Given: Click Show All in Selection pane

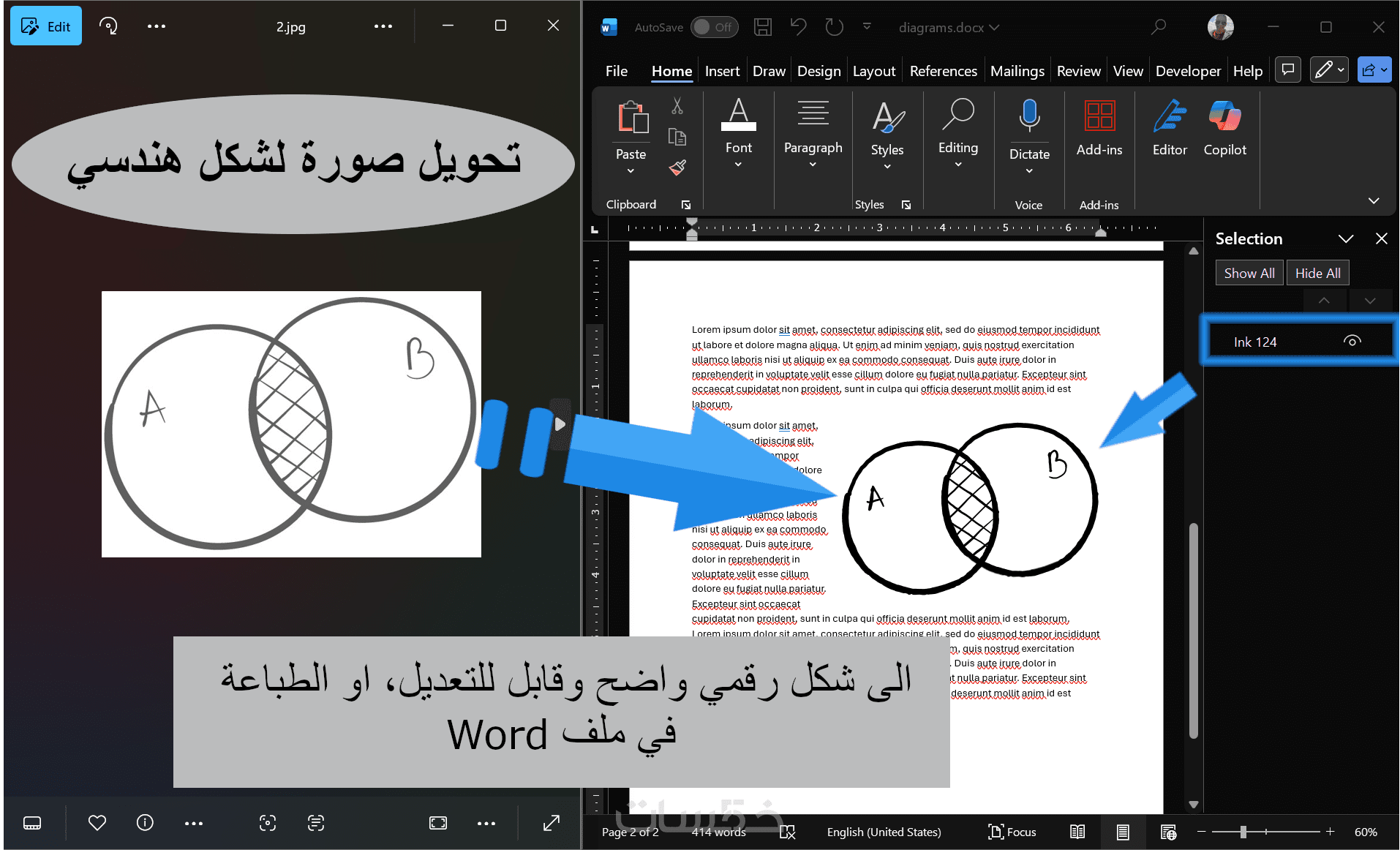Looking at the screenshot, I should pos(1249,273).
